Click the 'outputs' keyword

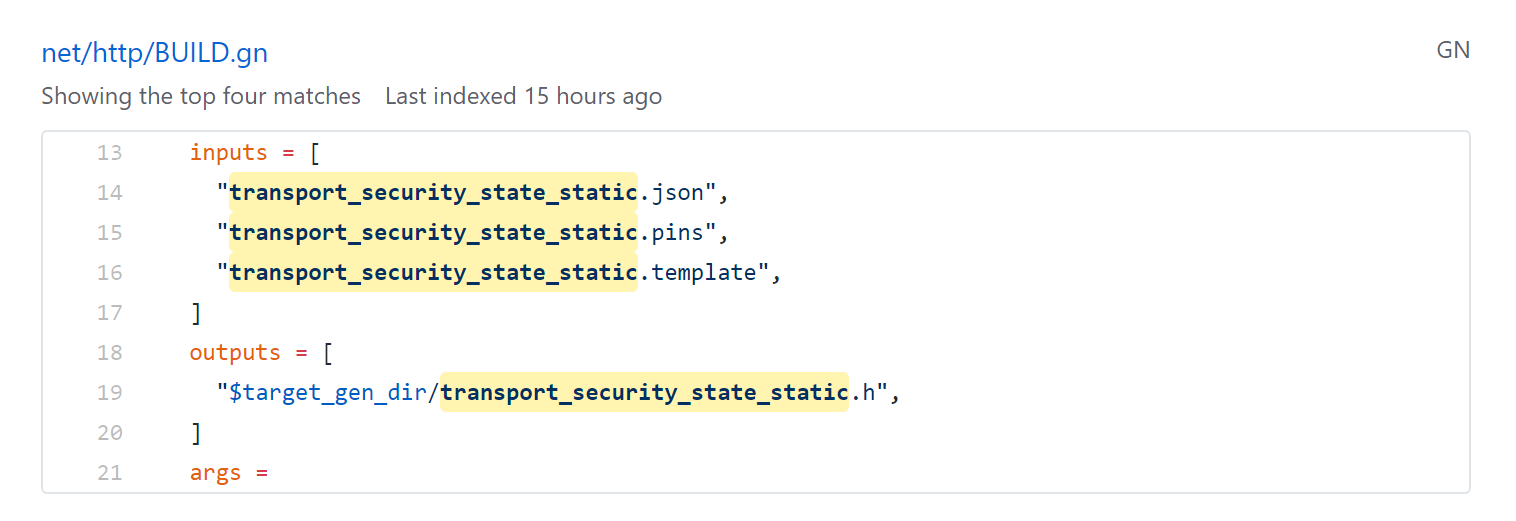point(235,353)
